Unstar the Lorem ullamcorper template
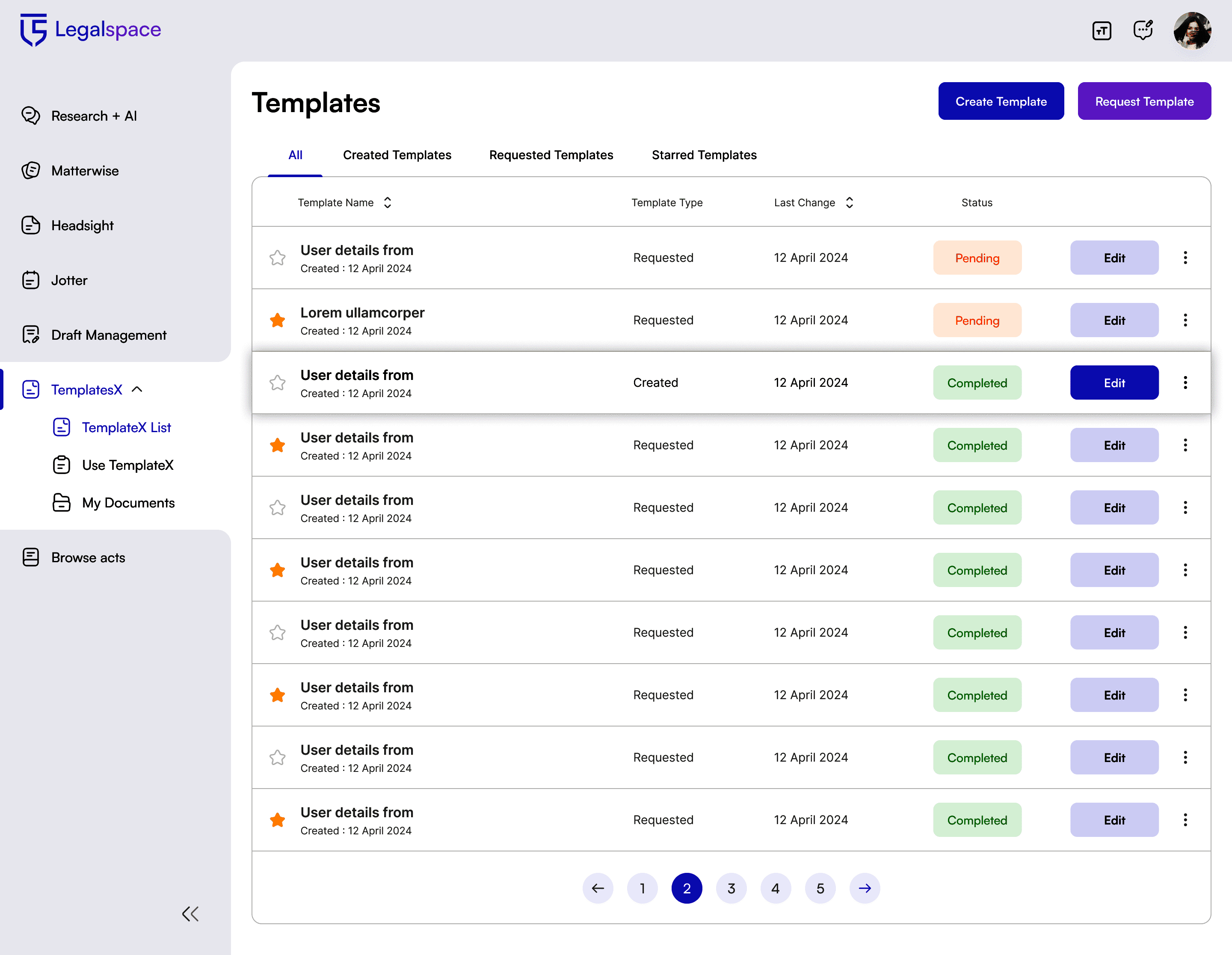The height and width of the screenshot is (955, 1232). 277,320
